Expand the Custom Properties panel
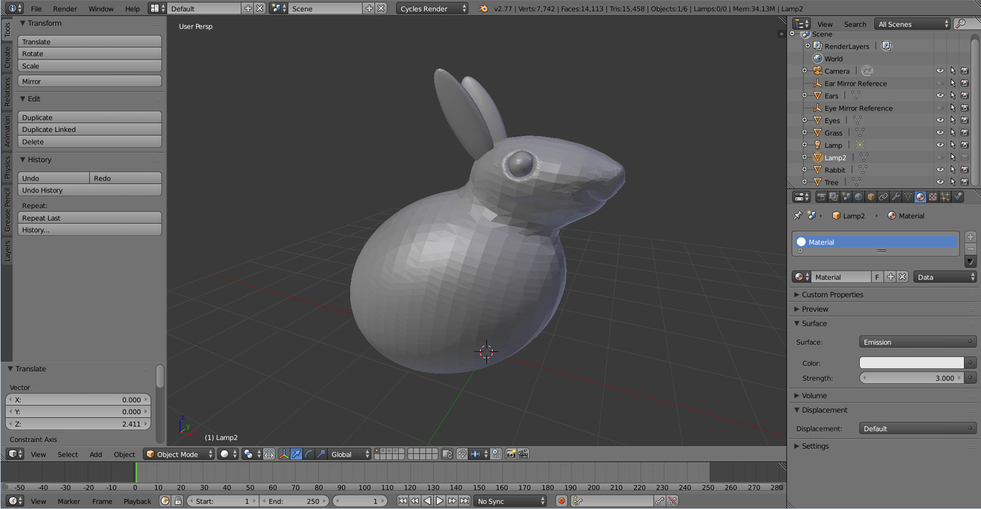 click(832, 295)
